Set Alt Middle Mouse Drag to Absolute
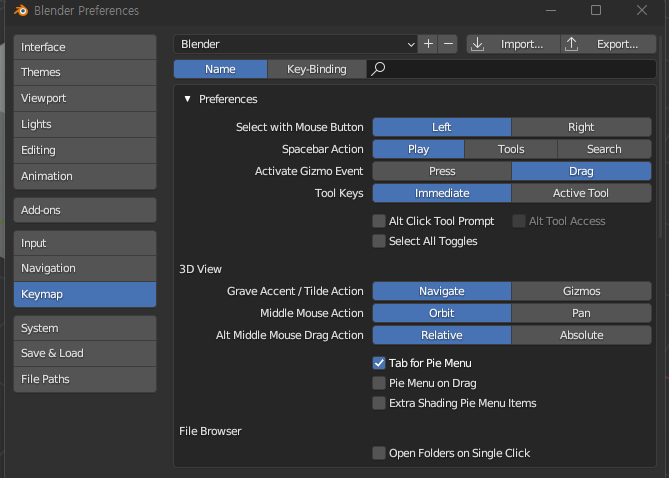 pyautogui.click(x=581, y=335)
